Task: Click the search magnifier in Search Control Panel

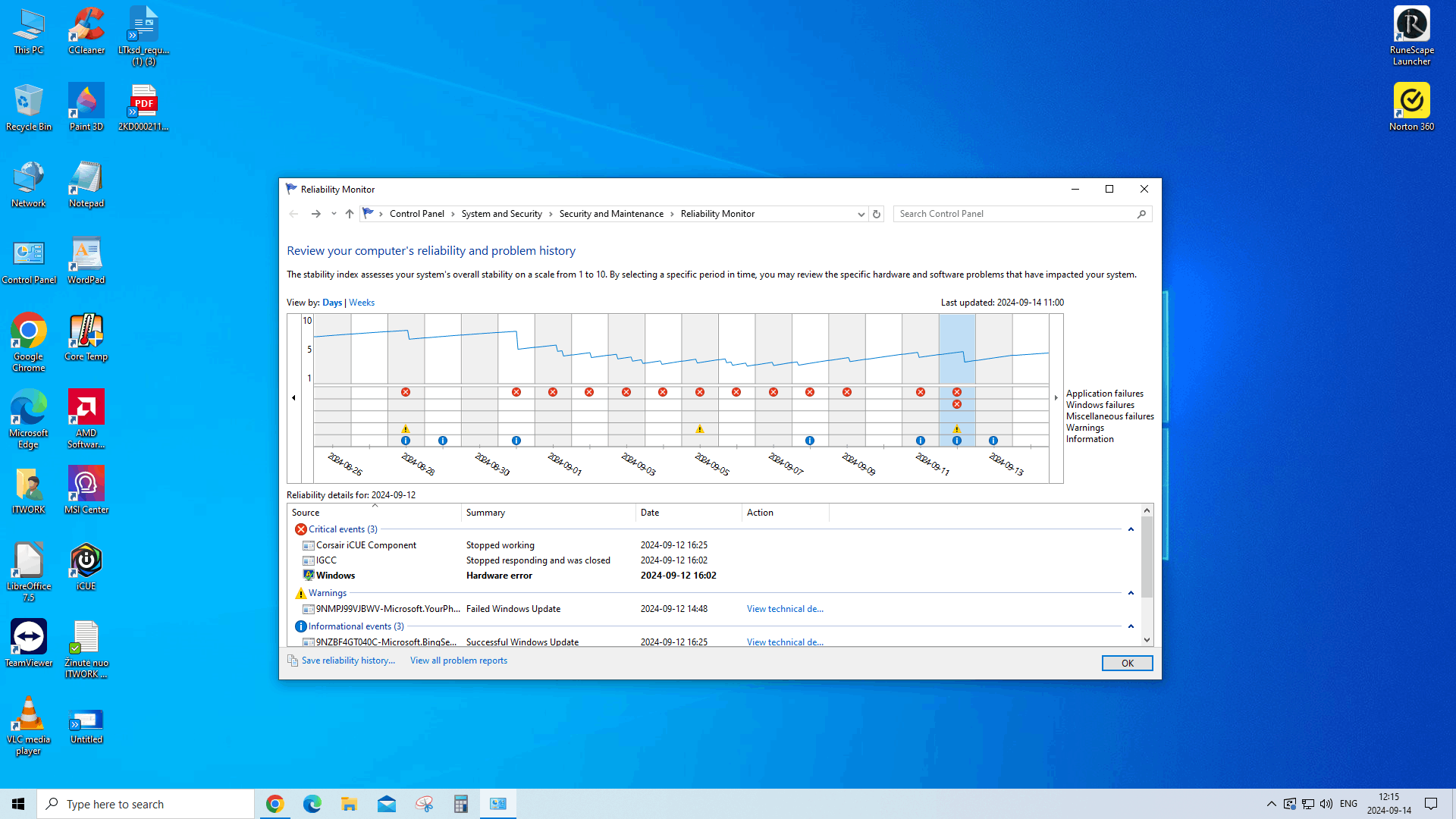Action: click(x=1141, y=214)
